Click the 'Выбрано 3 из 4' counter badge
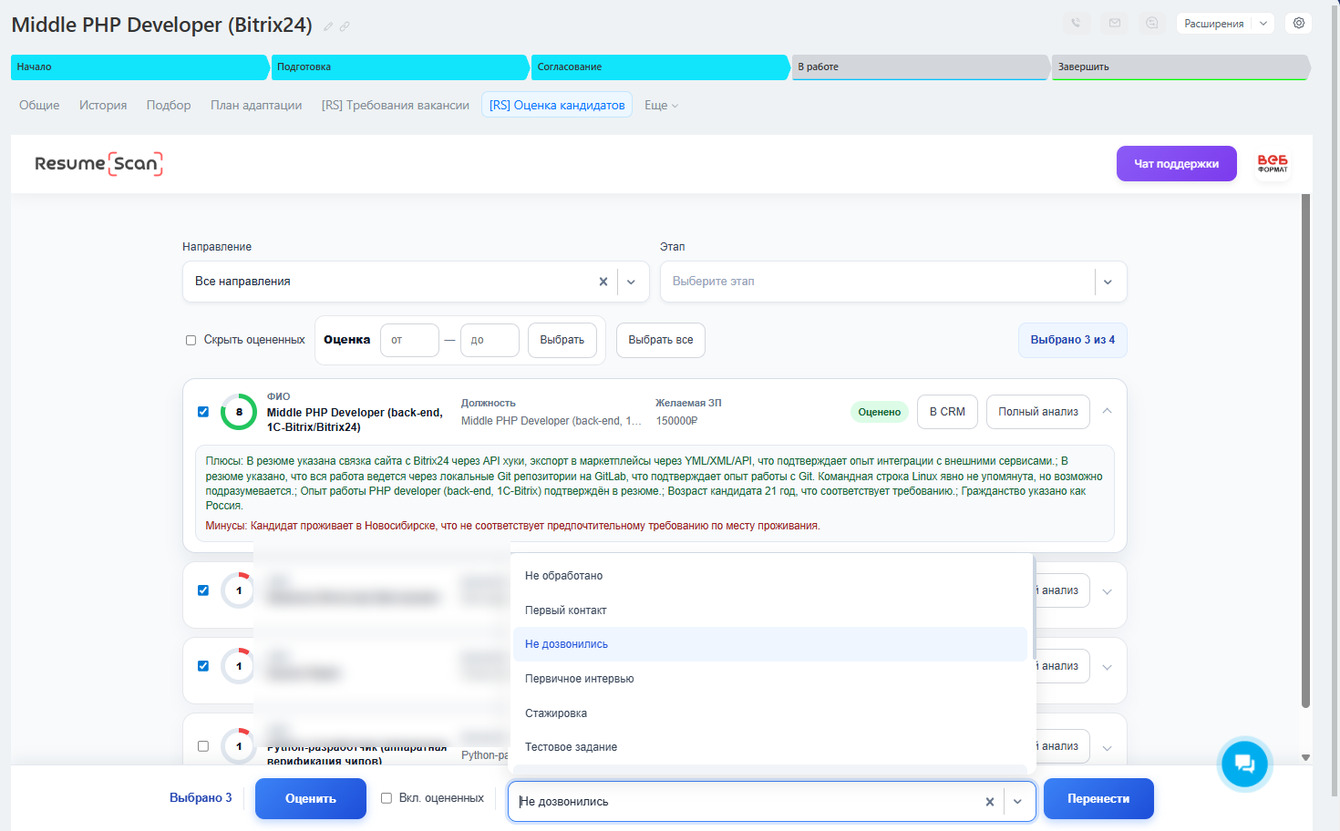This screenshot has height=831, width=1340. (1073, 340)
